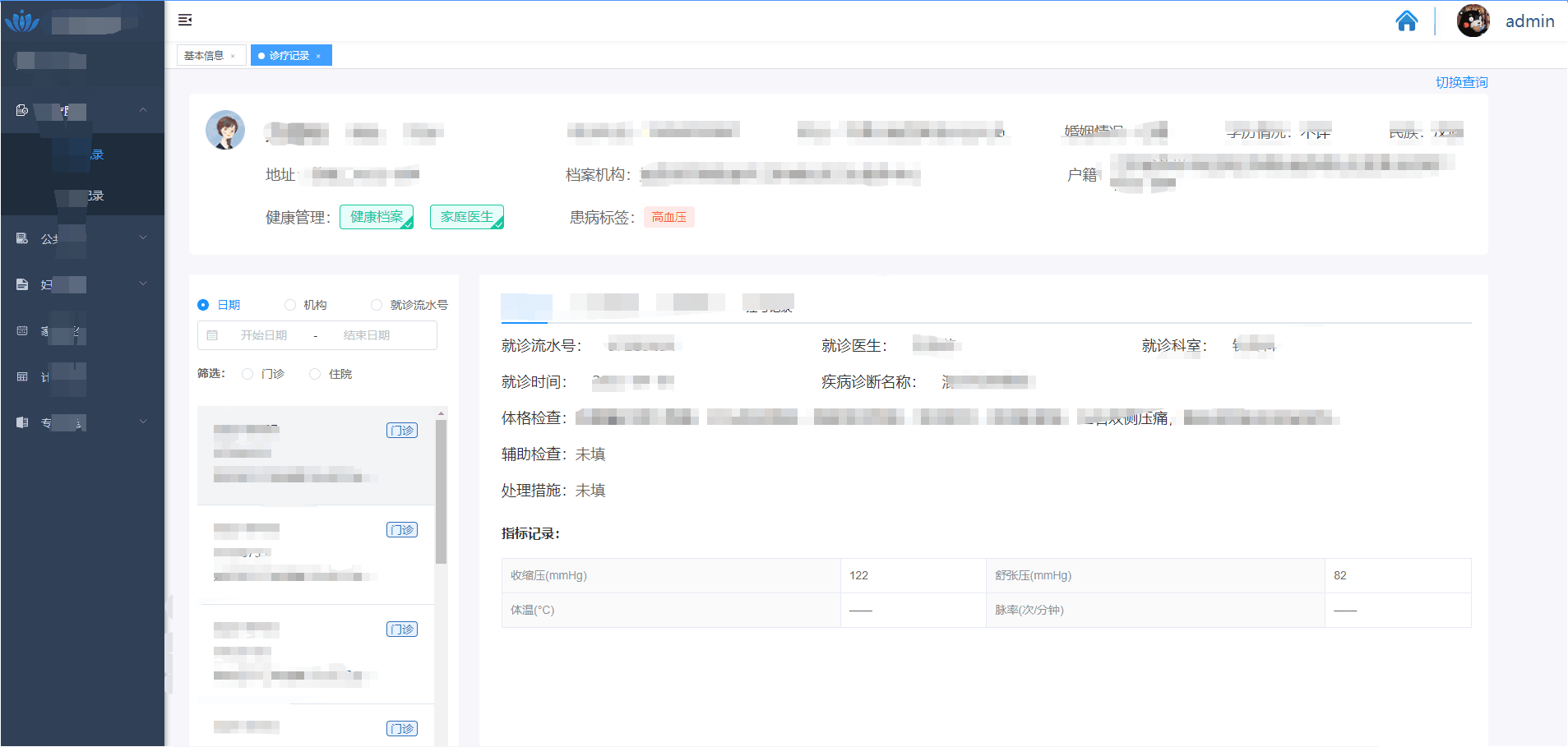Click the 122 systolic pressure value
The image size is (1568, 747).
click(x=859, y=575)
